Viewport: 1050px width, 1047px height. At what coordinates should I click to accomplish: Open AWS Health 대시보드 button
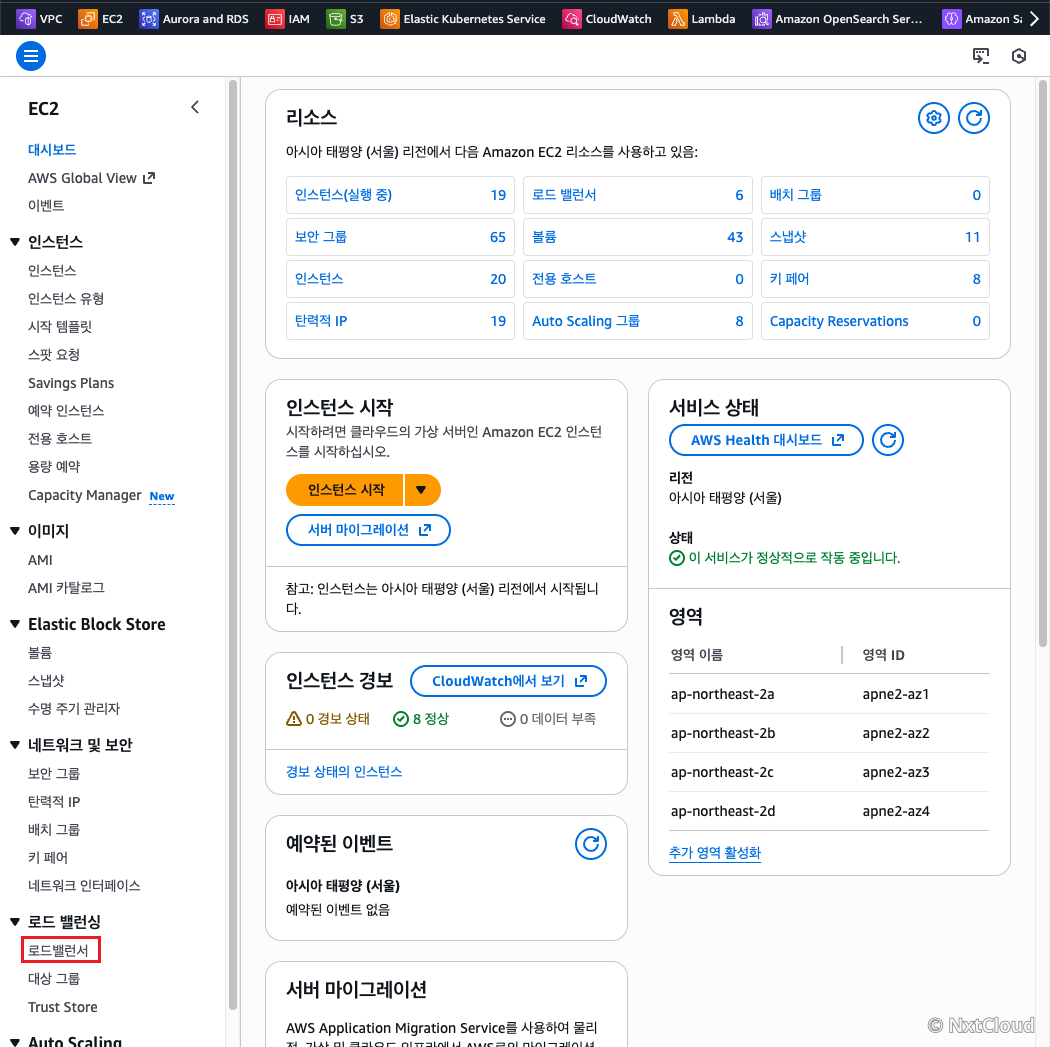click(766, 440)
